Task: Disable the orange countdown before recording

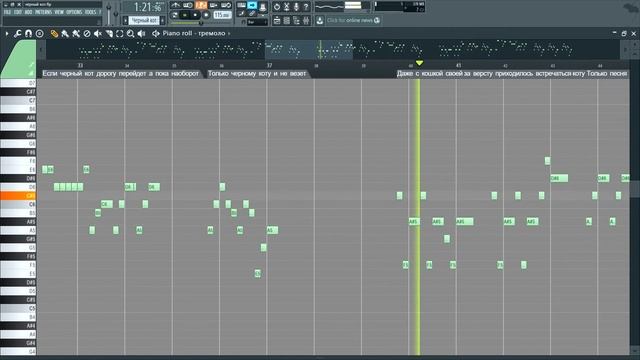Action: (x=201, y=5)
